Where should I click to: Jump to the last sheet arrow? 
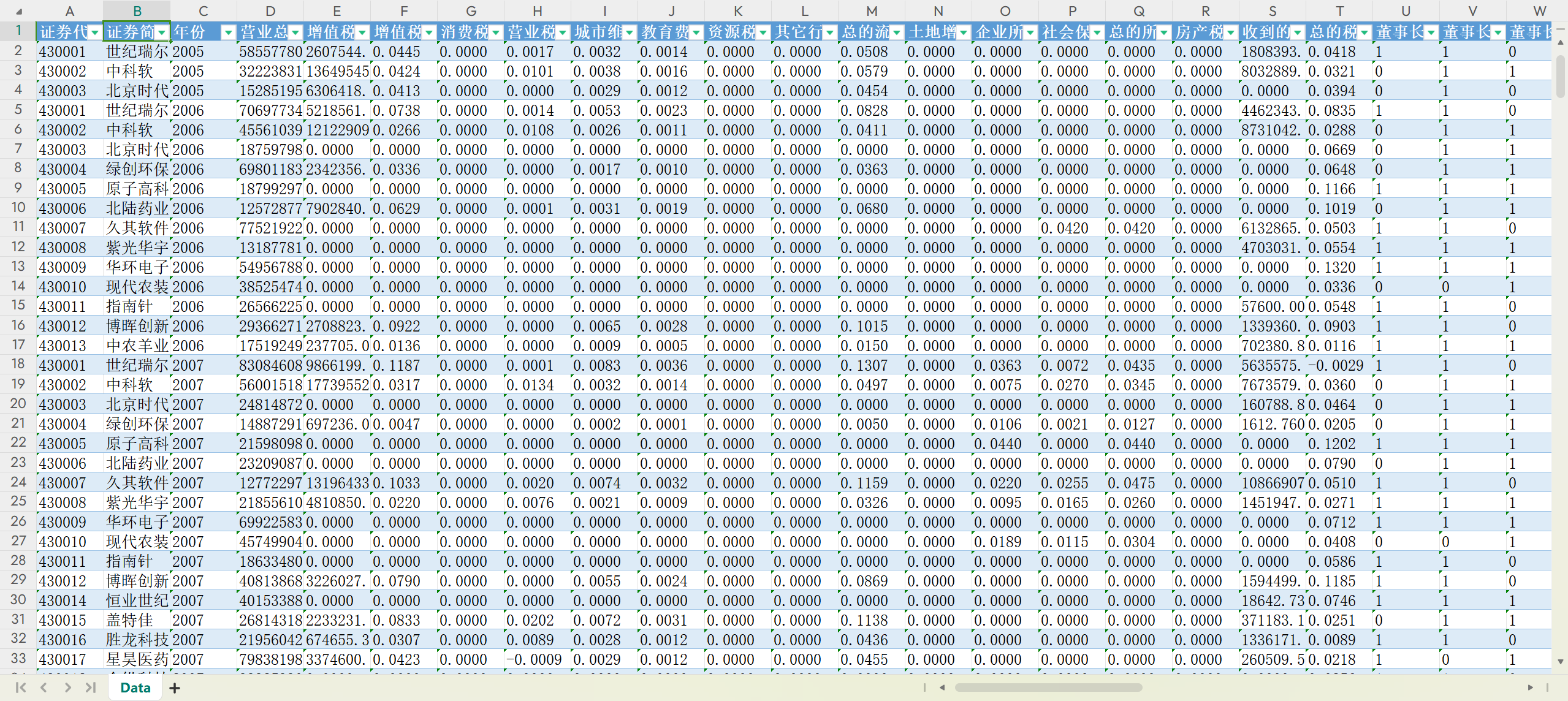[91, 688]
